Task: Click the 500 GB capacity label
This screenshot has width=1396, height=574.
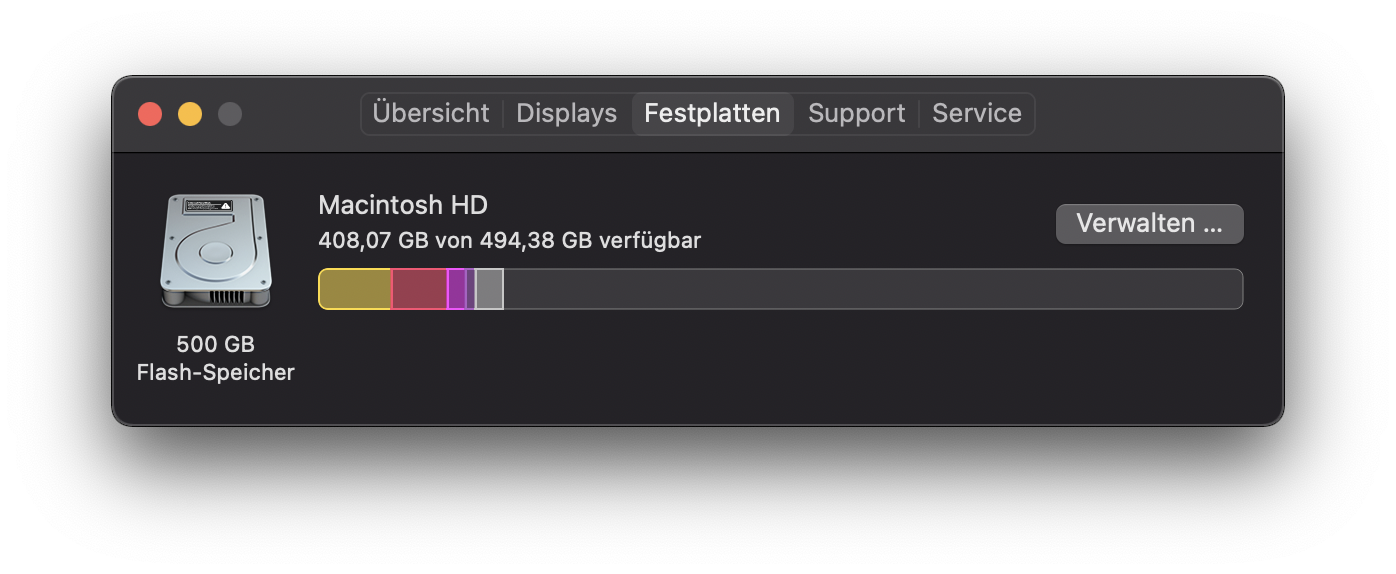Action: click(x=215, y=344)
